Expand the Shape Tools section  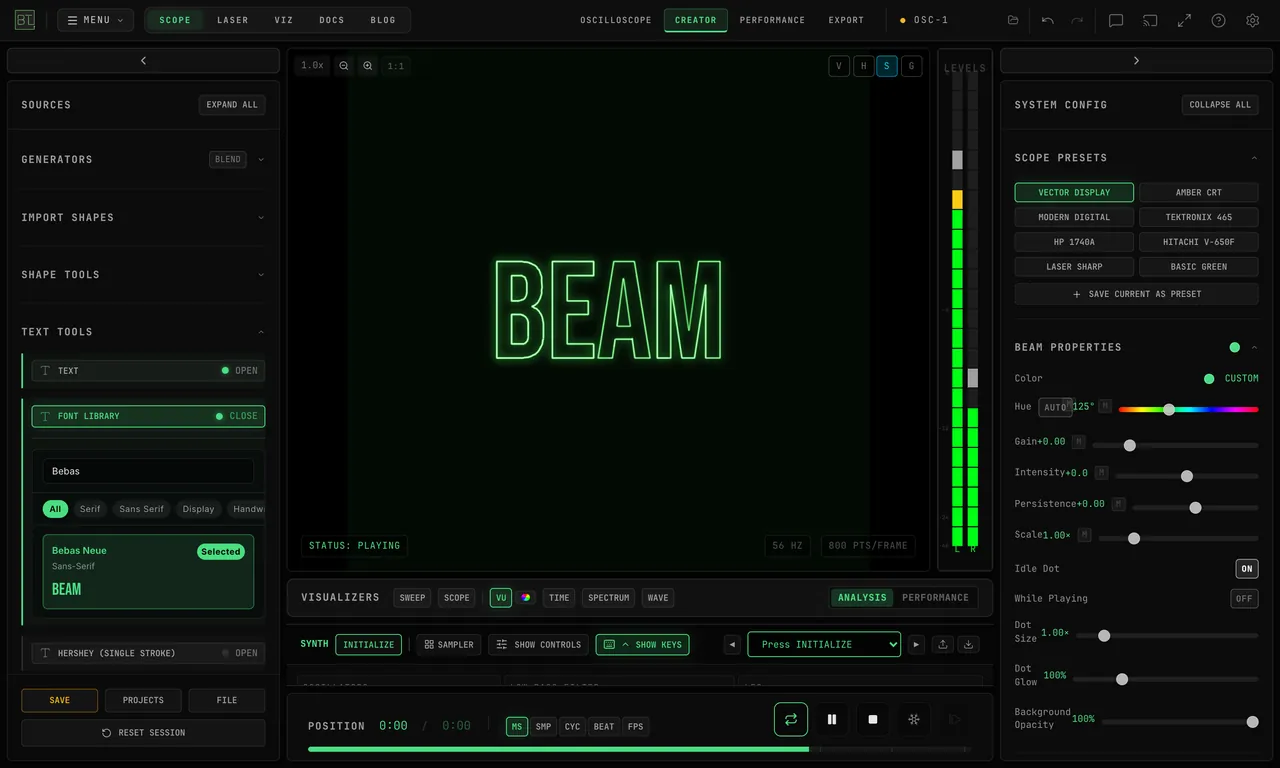pos(261,274)
